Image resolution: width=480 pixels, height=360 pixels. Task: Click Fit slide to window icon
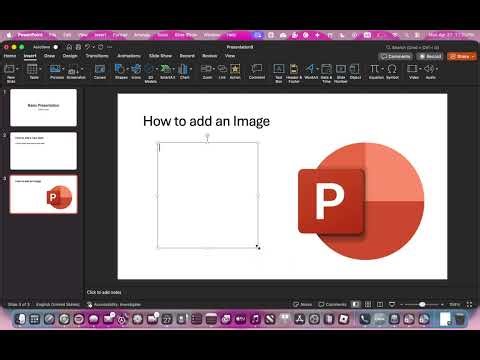[x=469, y=304]
